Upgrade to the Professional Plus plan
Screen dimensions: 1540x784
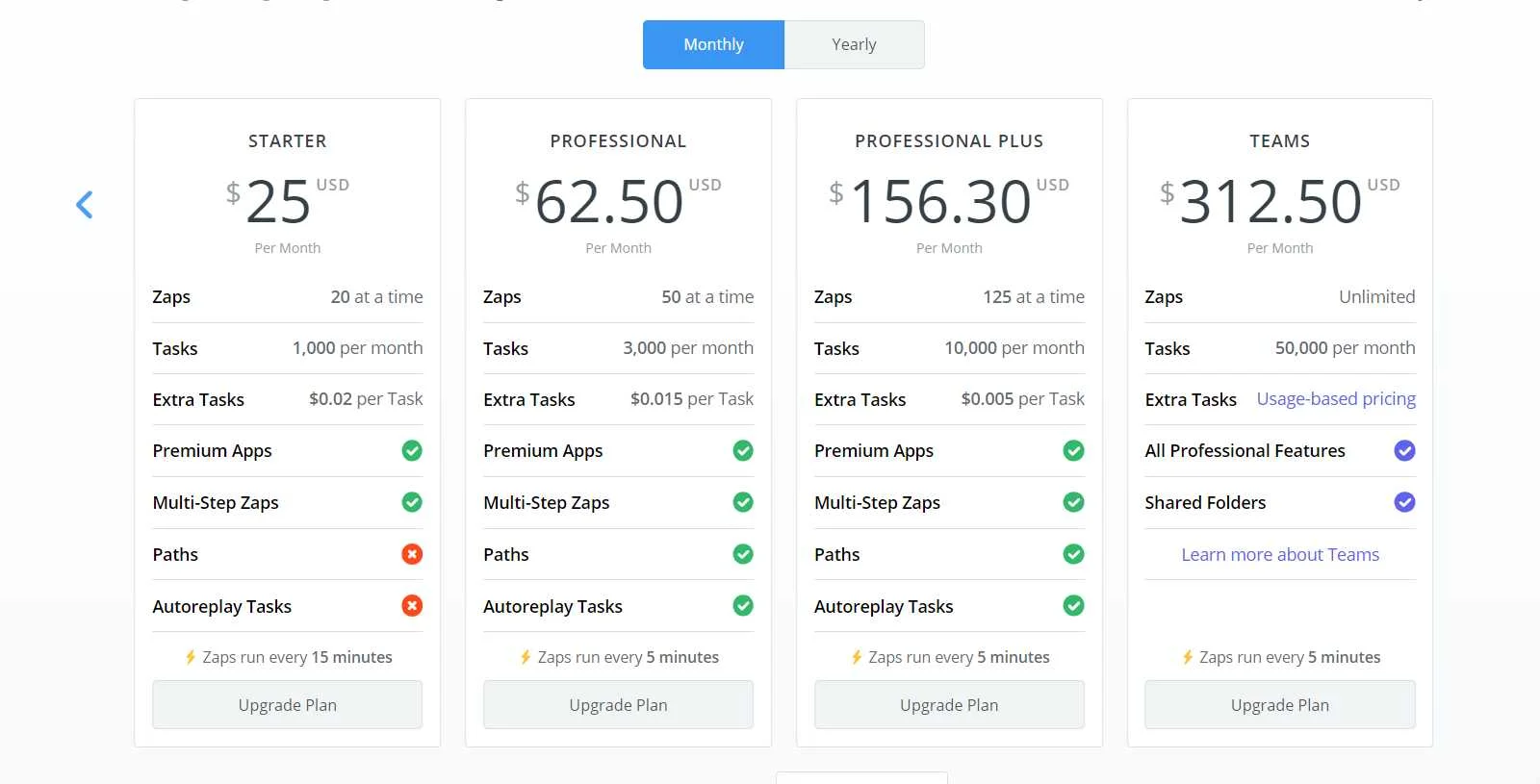point(949,705)
